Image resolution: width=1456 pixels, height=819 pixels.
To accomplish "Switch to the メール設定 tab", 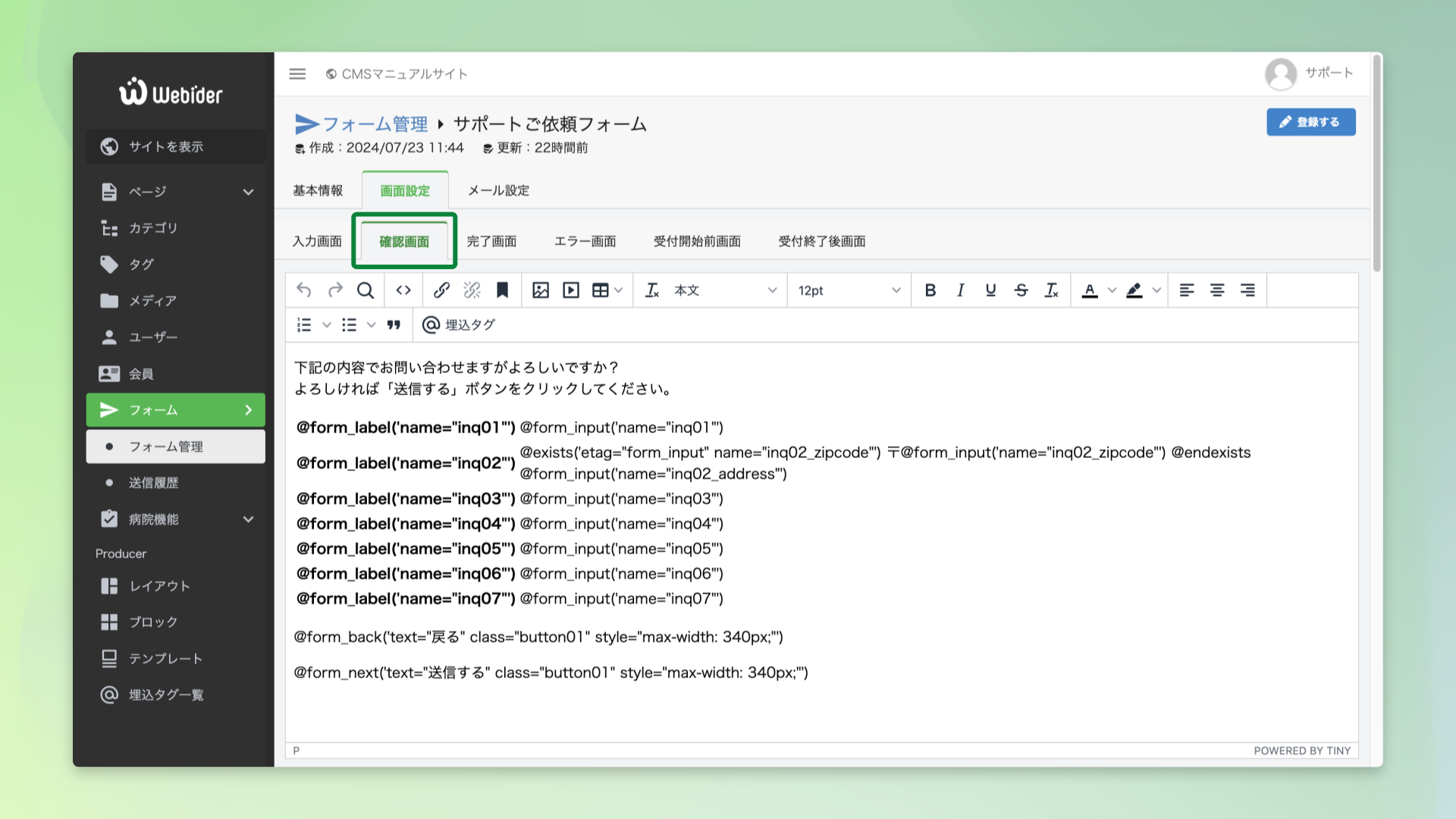I will click(498, 190).
